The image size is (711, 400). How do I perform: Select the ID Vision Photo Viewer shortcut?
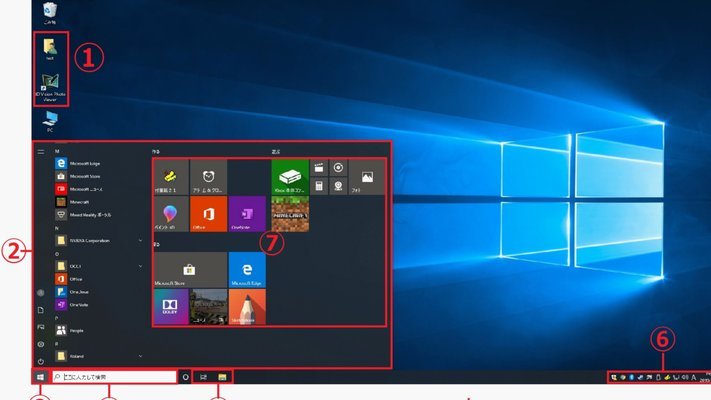click(x=50, y=88)
